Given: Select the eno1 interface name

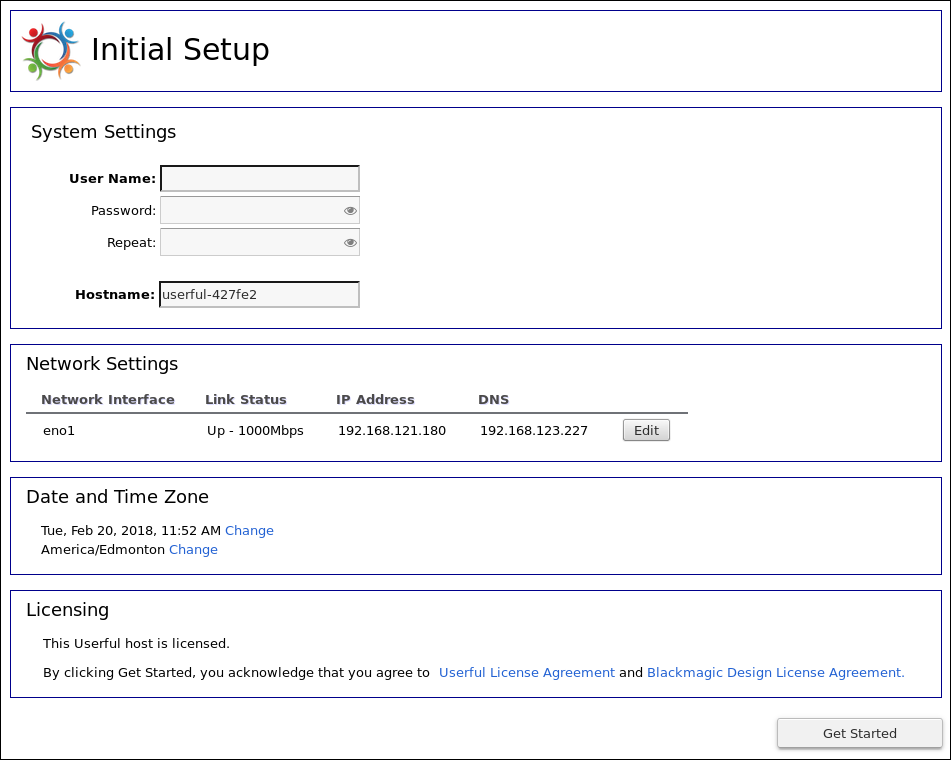Looking at the screenshot, I should click(59, 431).
